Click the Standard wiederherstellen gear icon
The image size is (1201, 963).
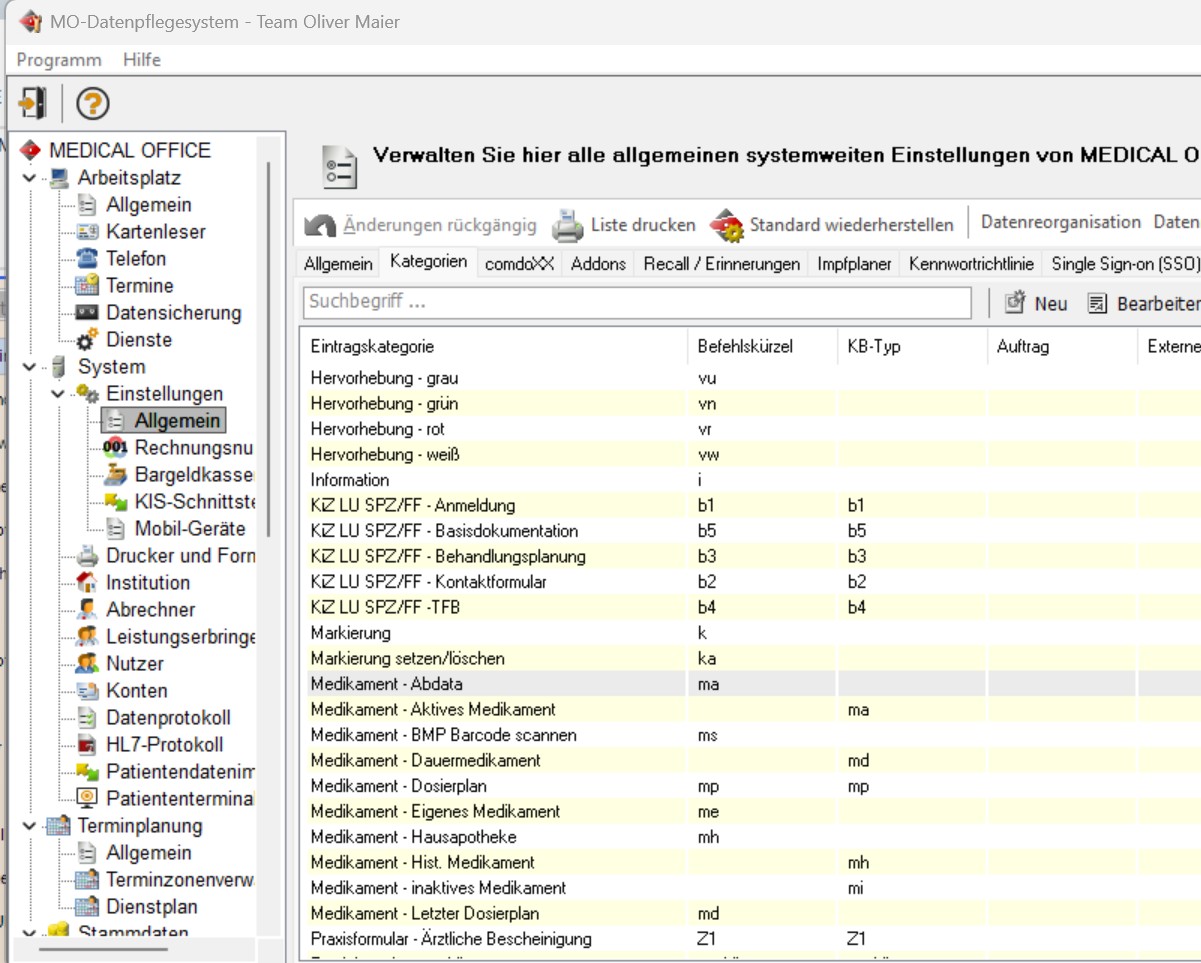729,224
